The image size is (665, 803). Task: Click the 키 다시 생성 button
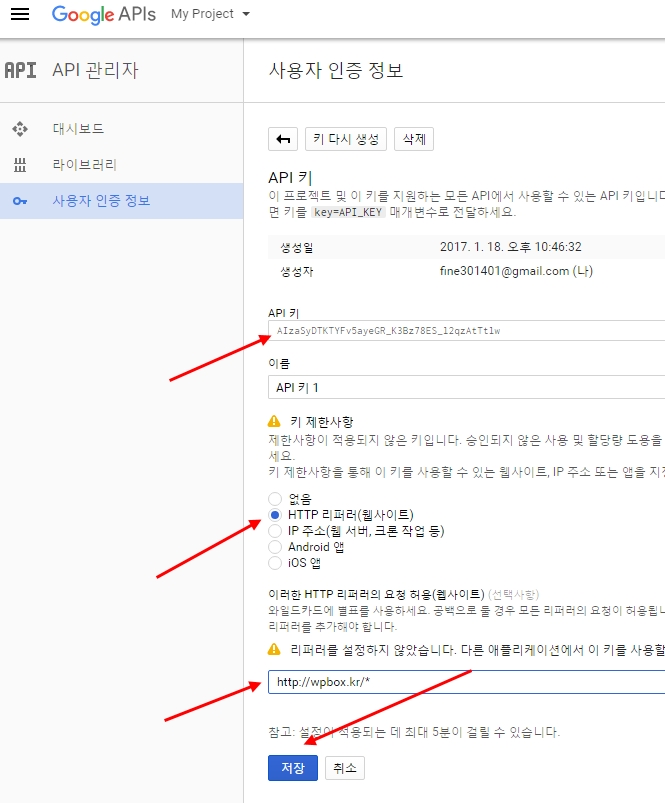(x=345, y=139)
